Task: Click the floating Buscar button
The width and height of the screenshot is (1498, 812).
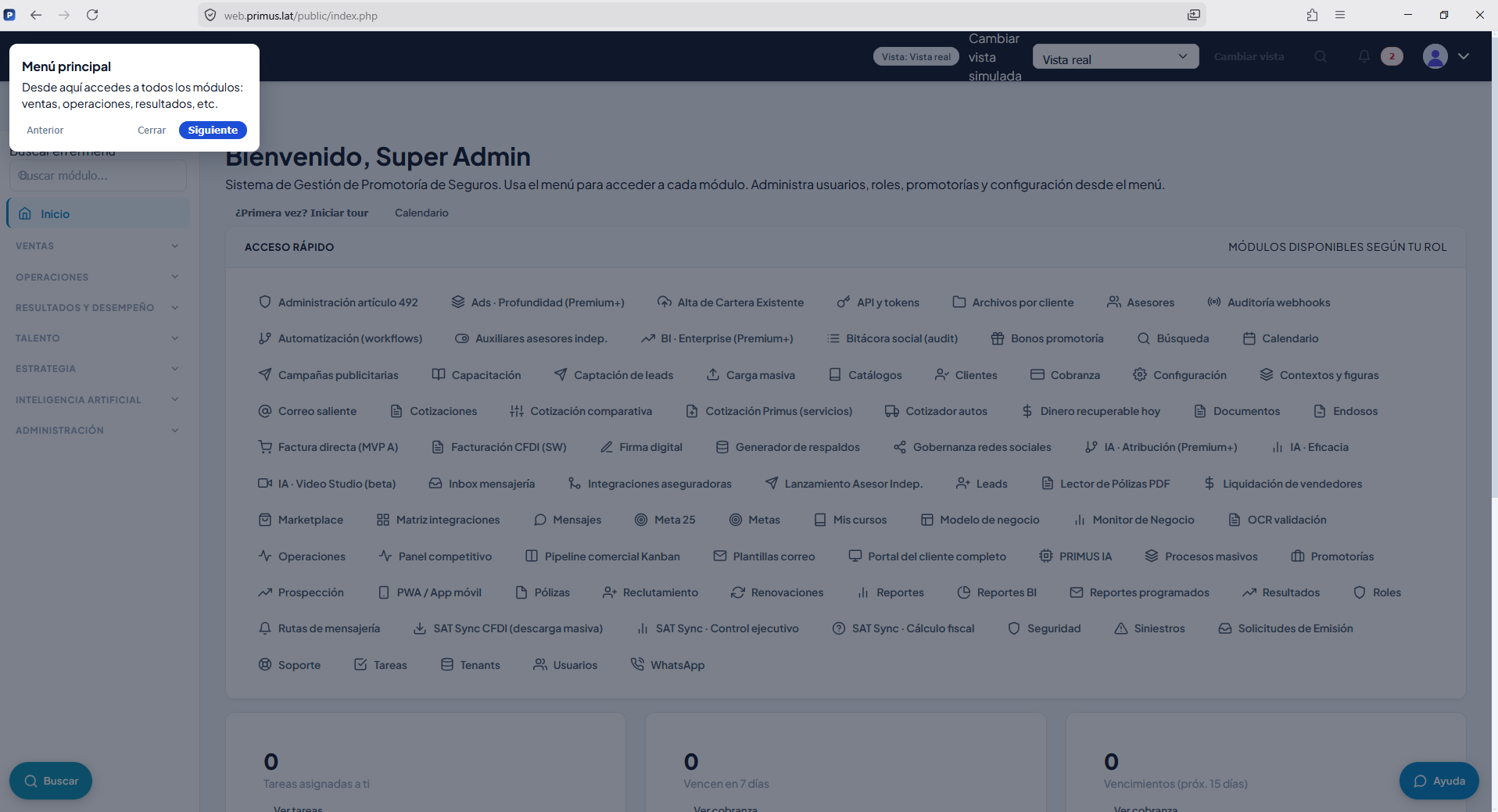Action: point(51,781)
